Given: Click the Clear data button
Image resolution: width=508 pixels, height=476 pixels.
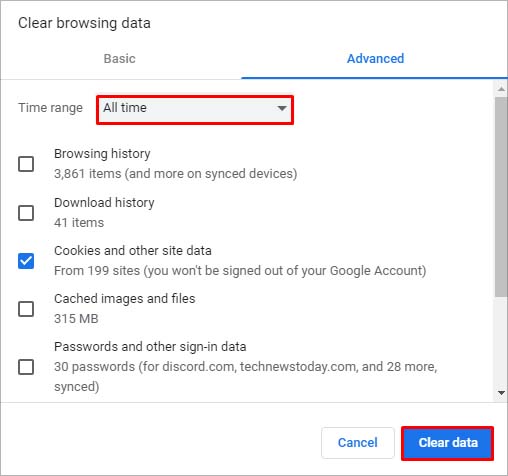Looking at the screenshot, I should pyautogui.click(x=448, y=443).
